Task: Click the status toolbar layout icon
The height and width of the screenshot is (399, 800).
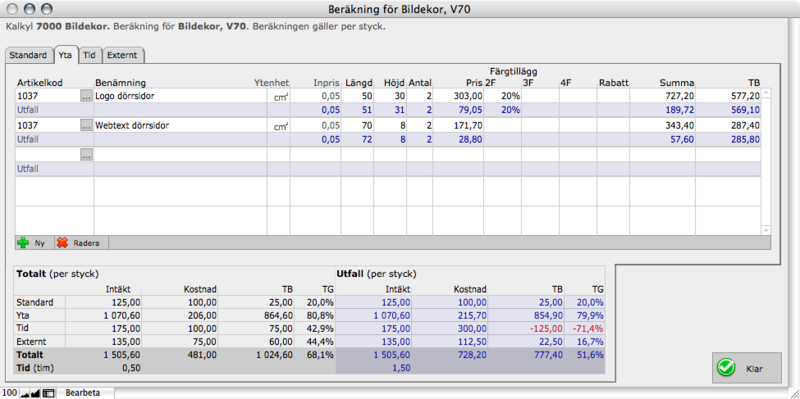Action: (48, 393)
